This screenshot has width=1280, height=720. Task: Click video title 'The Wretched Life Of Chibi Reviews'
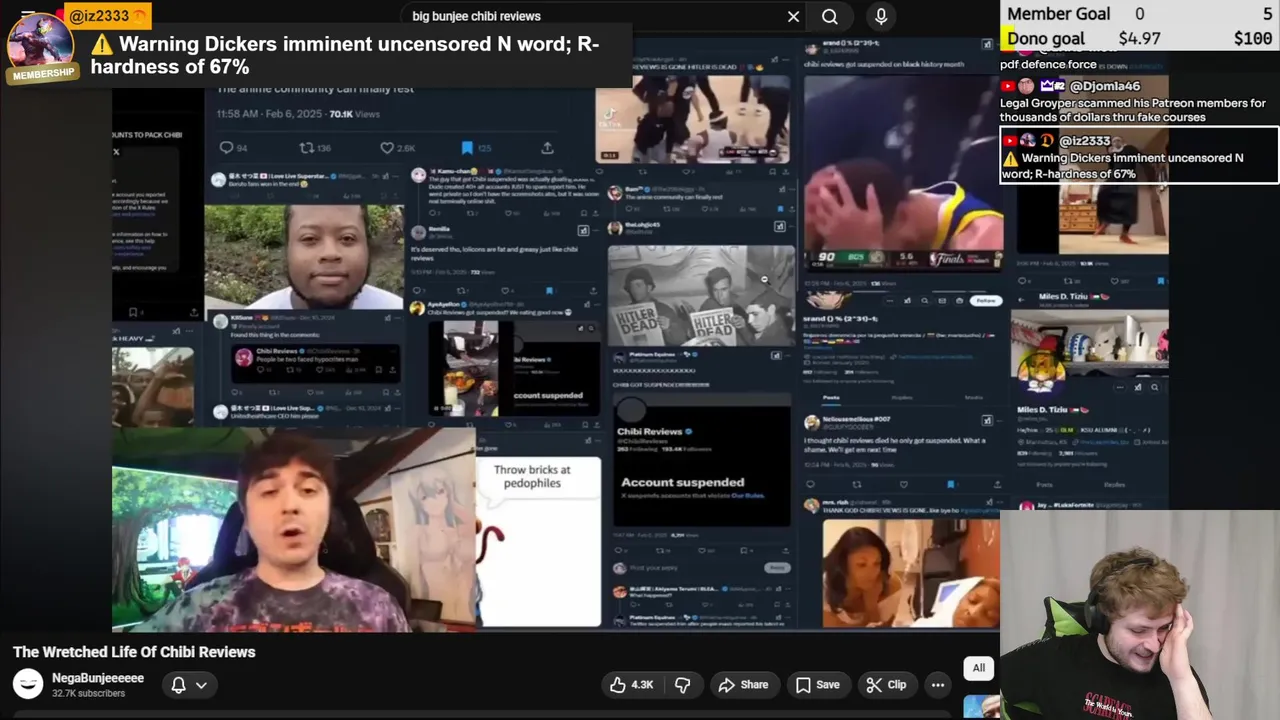point(134,652)
